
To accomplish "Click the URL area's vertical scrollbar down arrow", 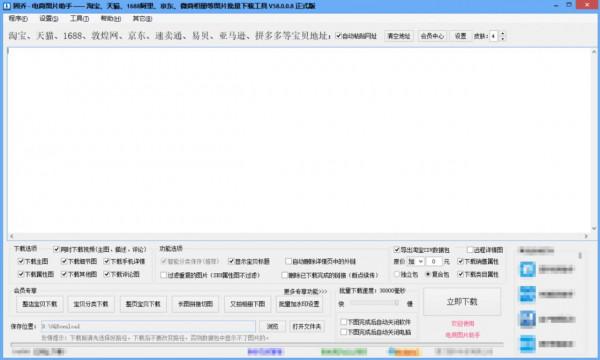I will (x=594, y=229).
